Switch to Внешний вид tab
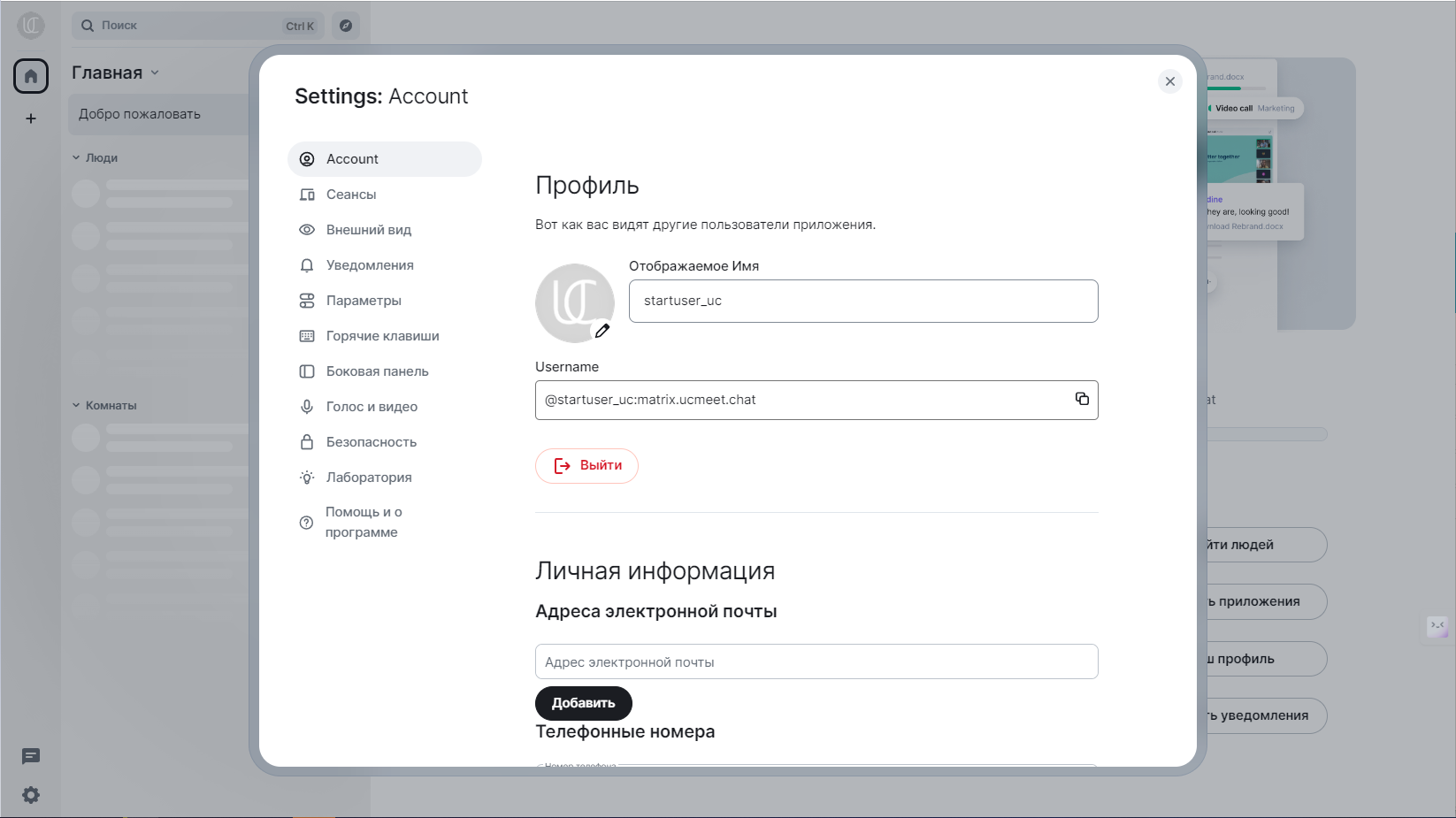Viewport: 1456px width, 818px height. point(368,230)
